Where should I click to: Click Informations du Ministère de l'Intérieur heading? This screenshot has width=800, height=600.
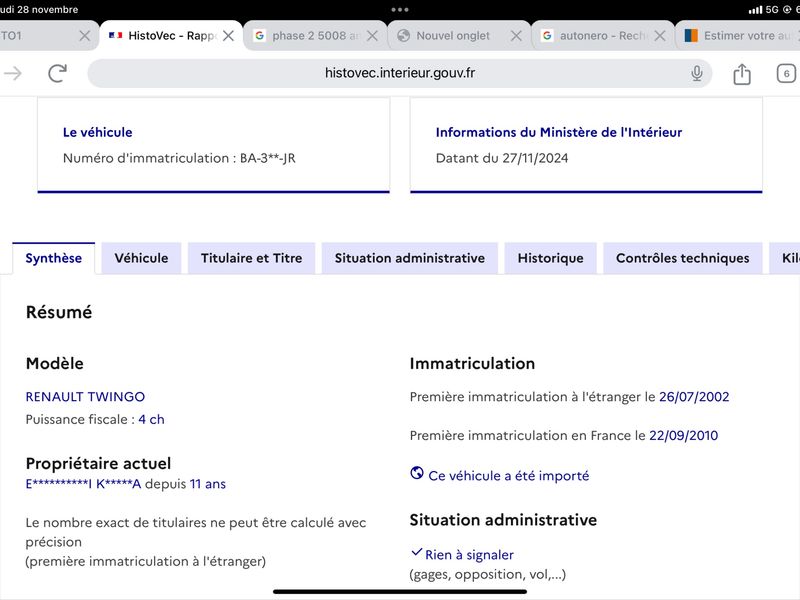click(x=559, y=132)
